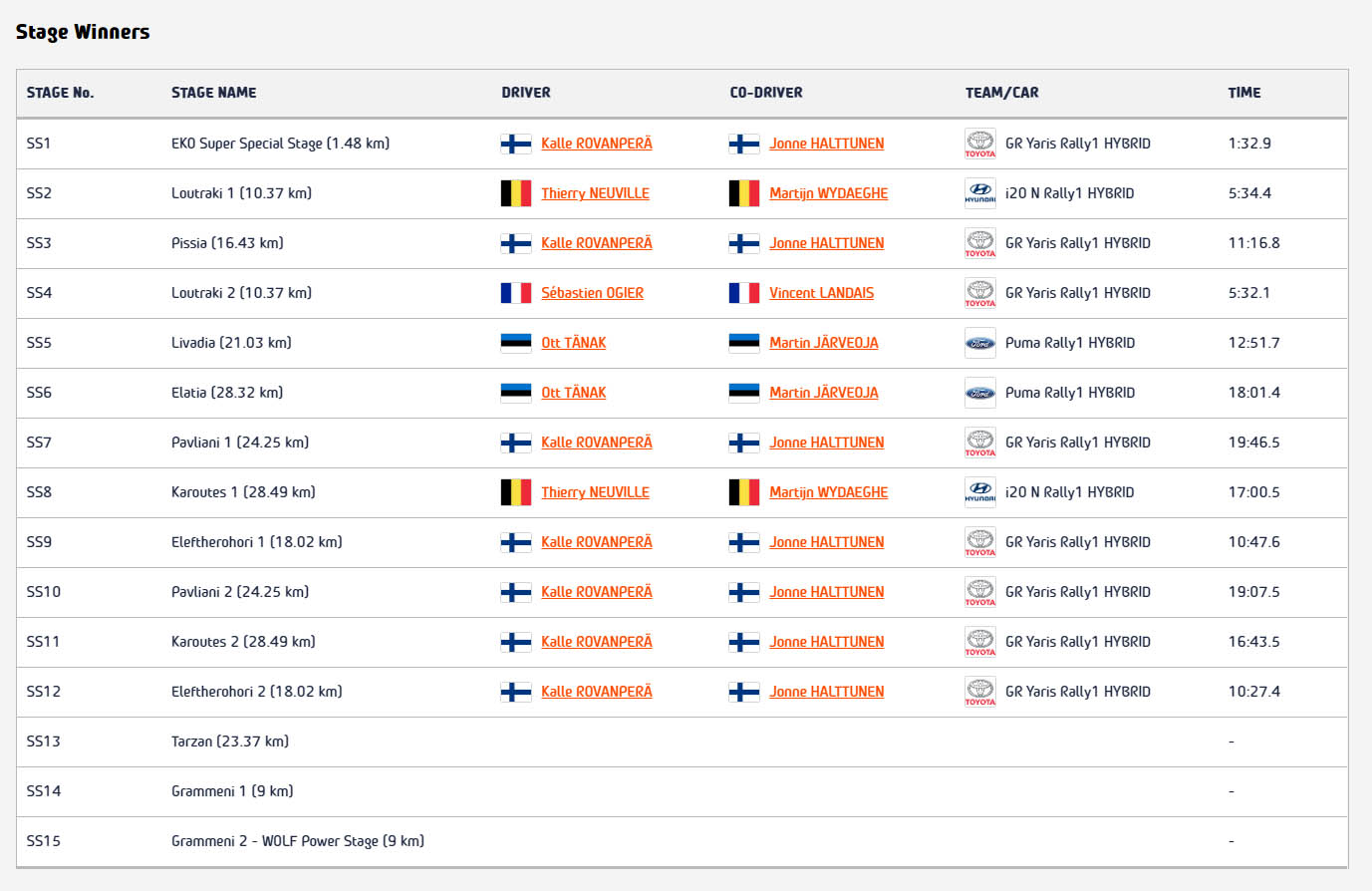
Task: Select Elatia (28.32 km) stage name
Action: point(227,393)
